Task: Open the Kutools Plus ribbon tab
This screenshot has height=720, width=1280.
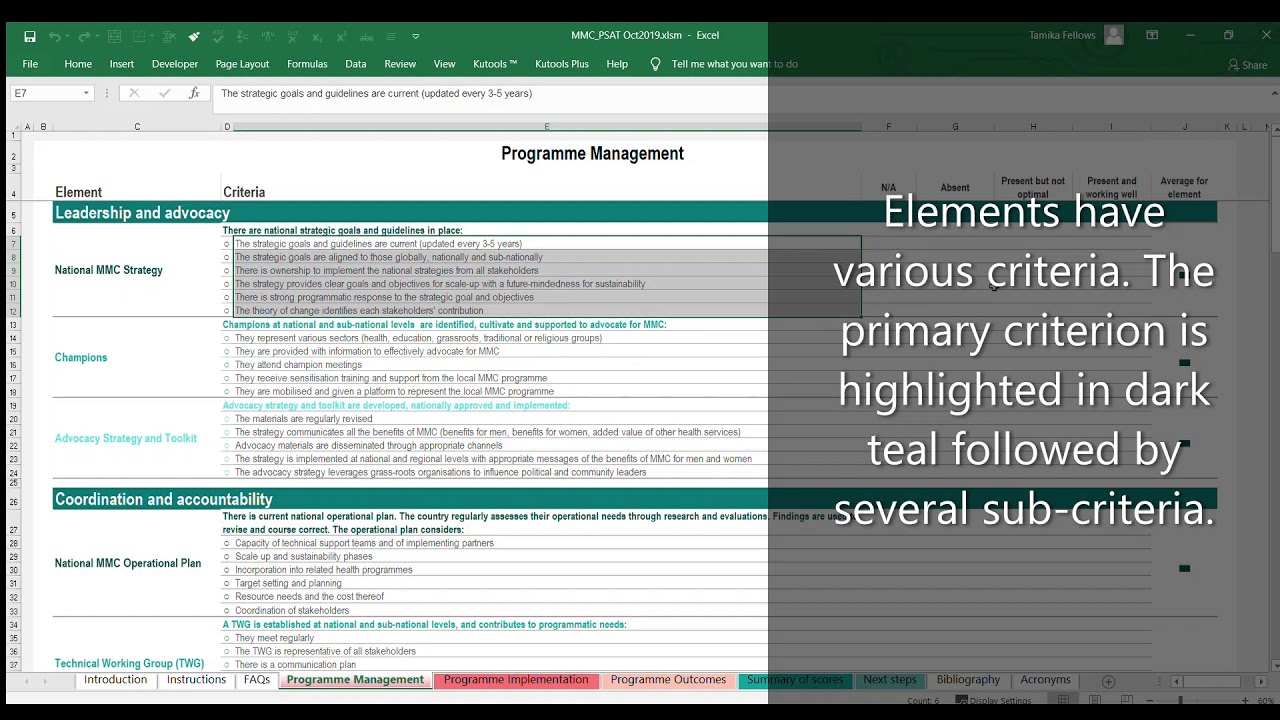Action: (562, 64)
